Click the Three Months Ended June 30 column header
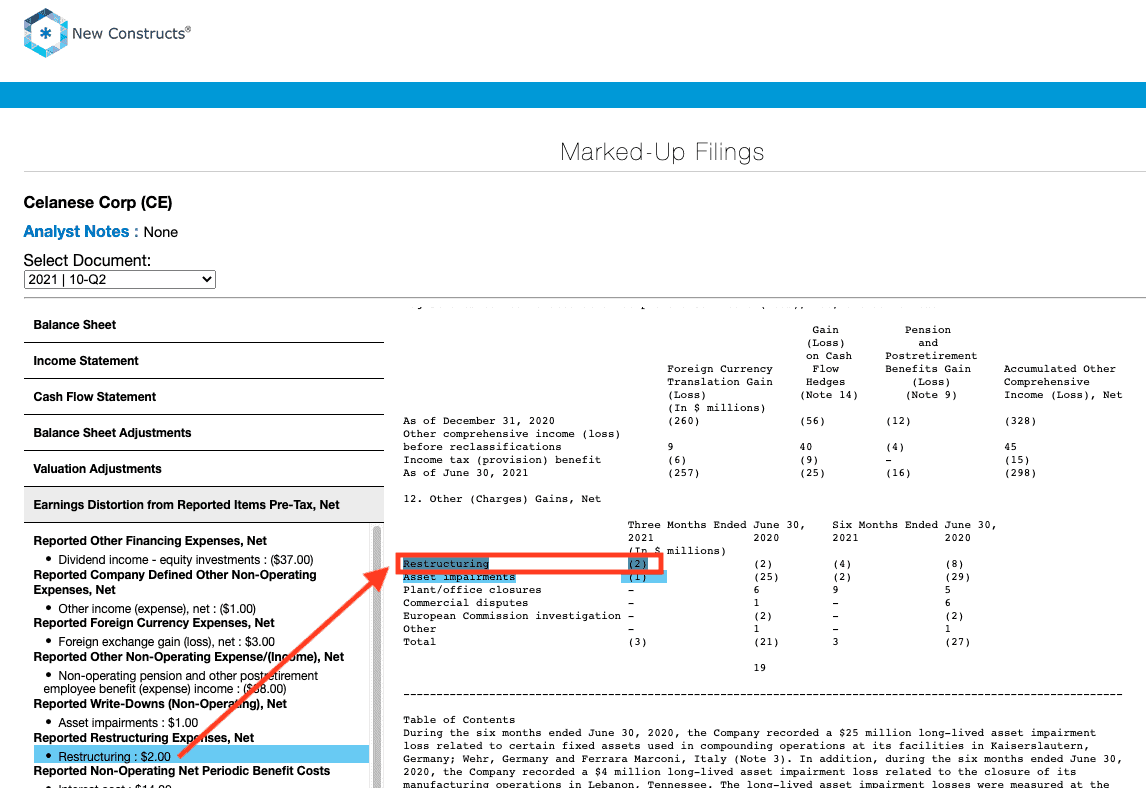Image resolution: width=1146 pixels, height=788 pixels. click(x=716, y=525)
